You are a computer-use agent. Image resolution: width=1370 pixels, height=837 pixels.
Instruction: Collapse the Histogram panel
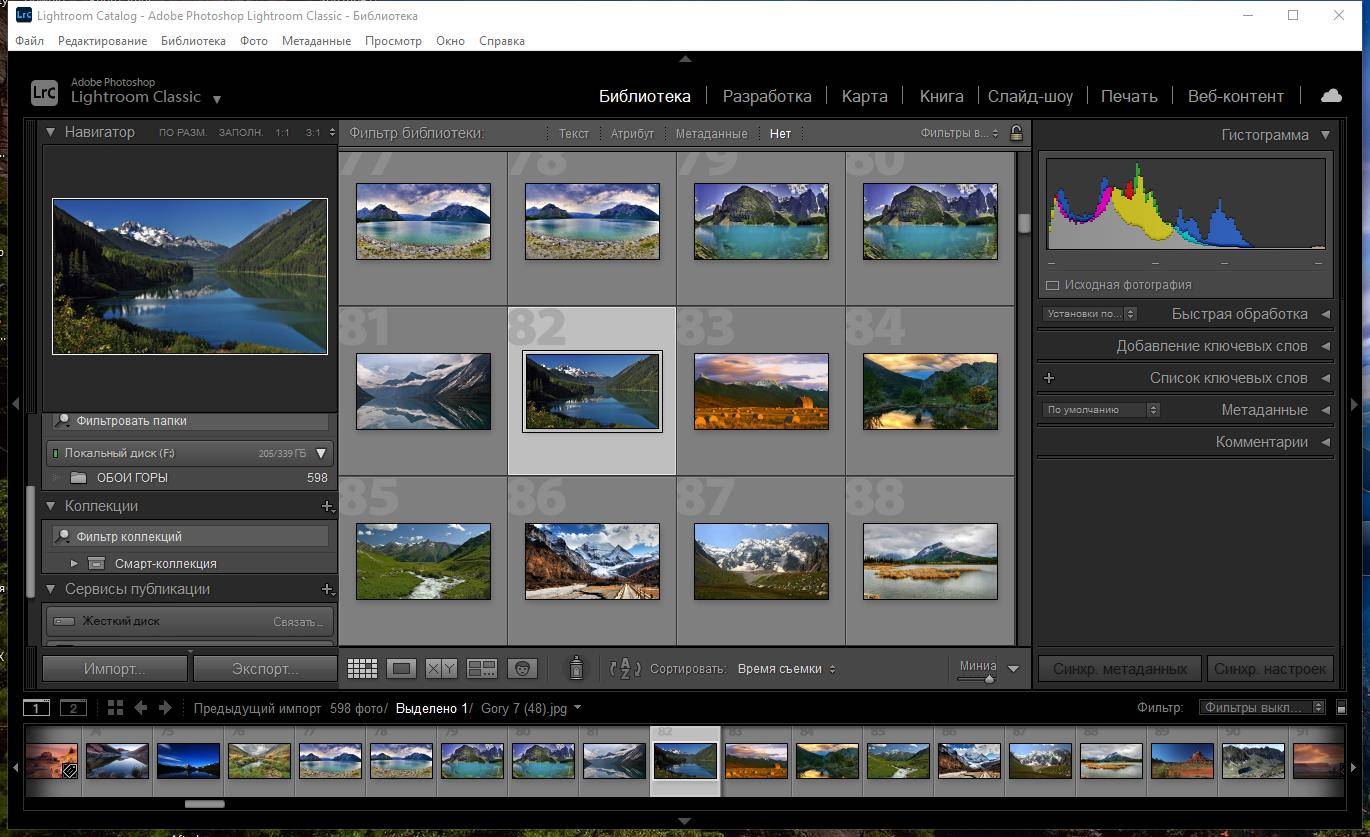(1325, 135)
